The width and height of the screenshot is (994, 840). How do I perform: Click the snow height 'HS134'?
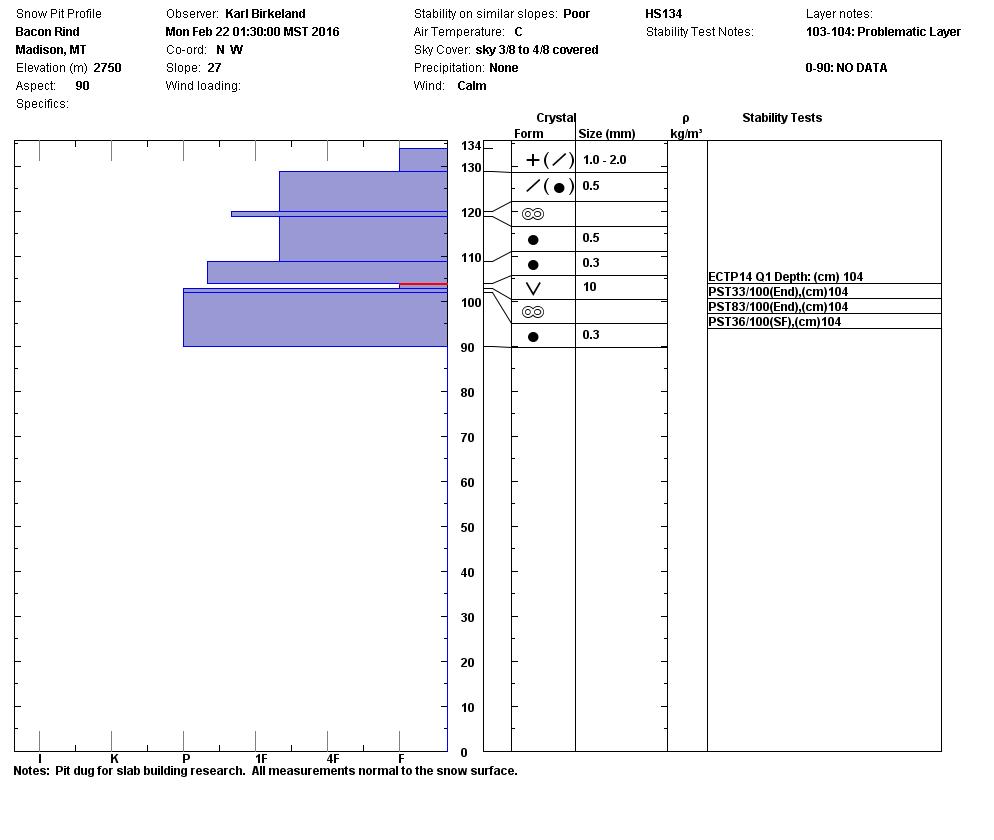[664, 14]
